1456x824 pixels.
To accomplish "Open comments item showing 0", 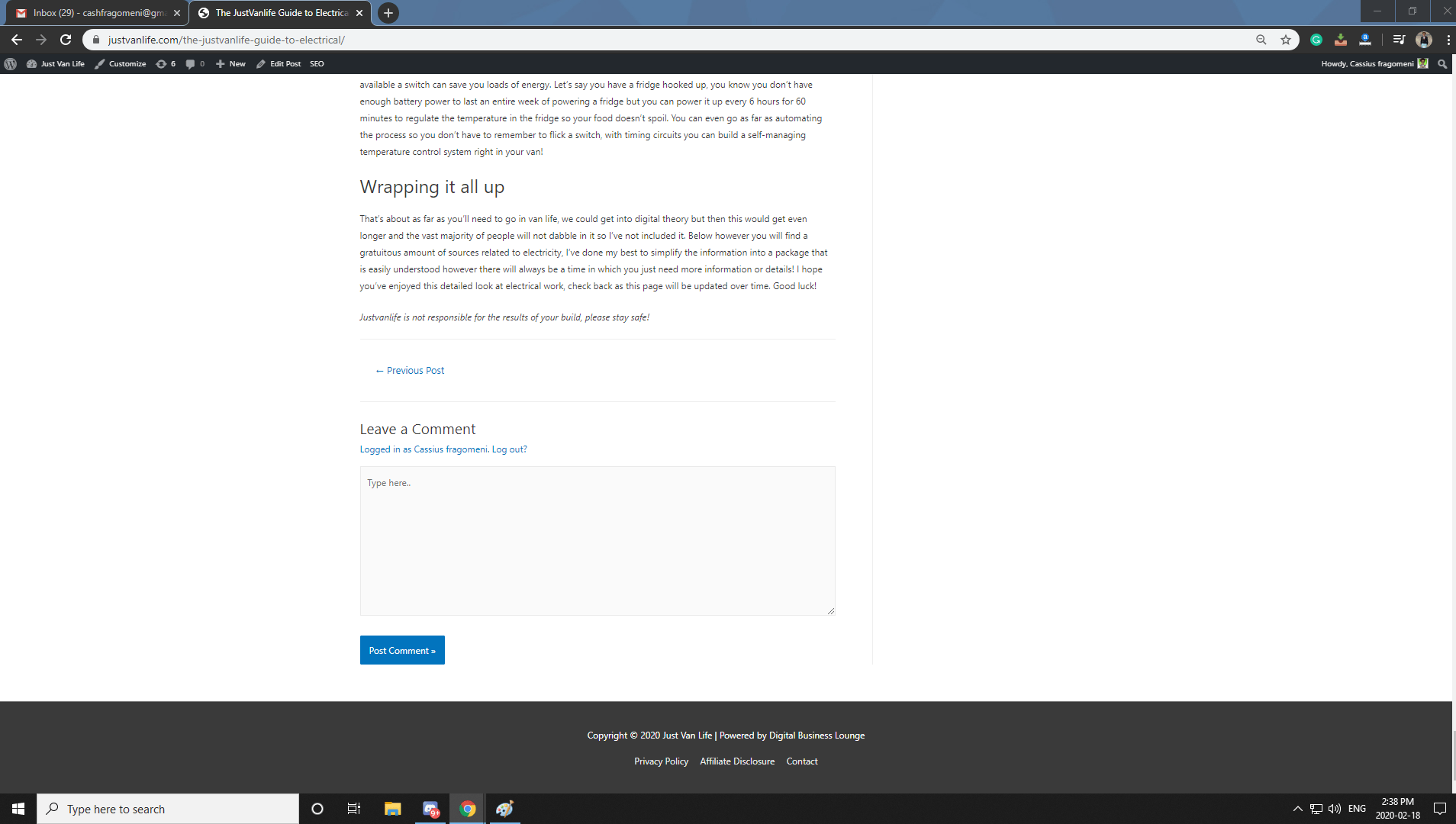I will [195, 64].
